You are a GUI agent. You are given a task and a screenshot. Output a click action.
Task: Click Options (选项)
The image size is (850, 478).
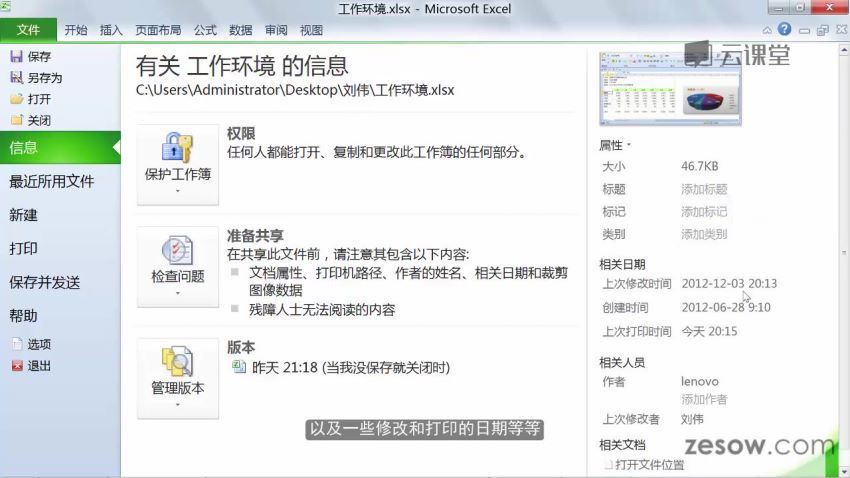pyautogui.click(x=39, y=344)
